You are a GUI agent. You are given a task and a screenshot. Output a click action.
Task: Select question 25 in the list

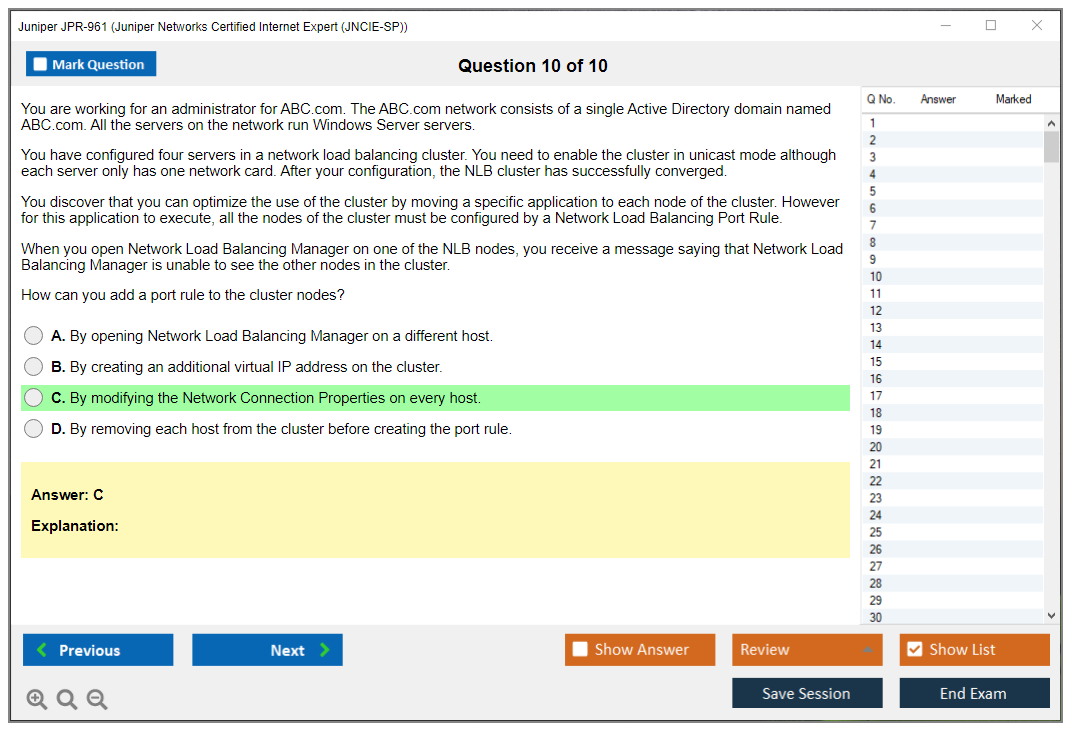point(876,532)
